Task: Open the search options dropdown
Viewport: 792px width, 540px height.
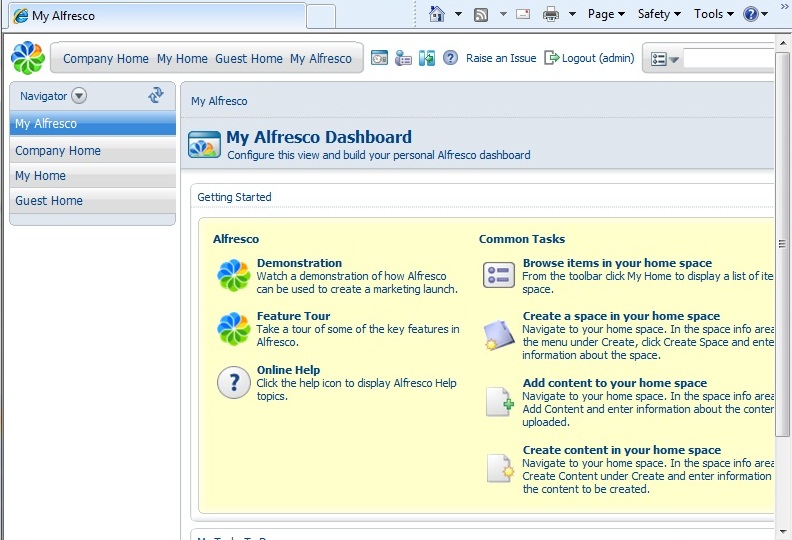Action: click(x=664, y=59)
